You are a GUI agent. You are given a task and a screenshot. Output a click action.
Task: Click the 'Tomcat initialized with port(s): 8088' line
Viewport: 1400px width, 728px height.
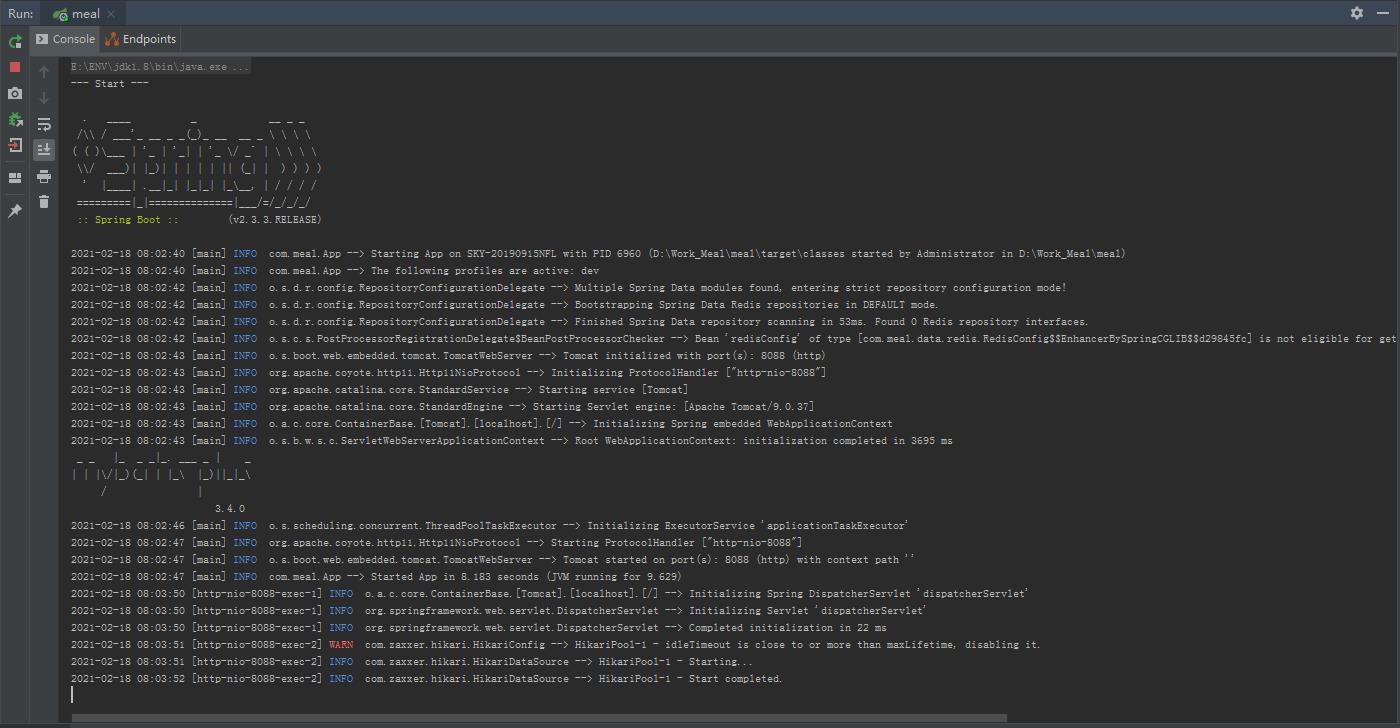[448, 356]
